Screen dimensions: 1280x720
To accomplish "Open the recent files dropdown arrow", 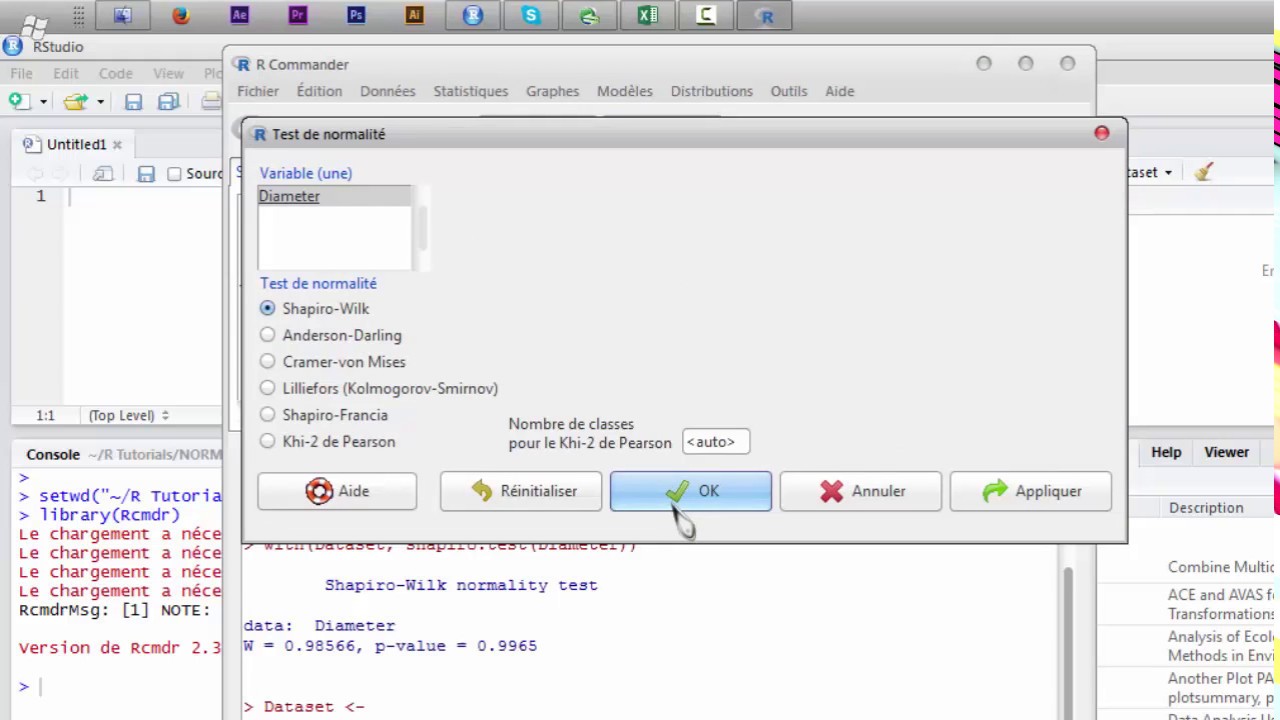I will [100, 102].
